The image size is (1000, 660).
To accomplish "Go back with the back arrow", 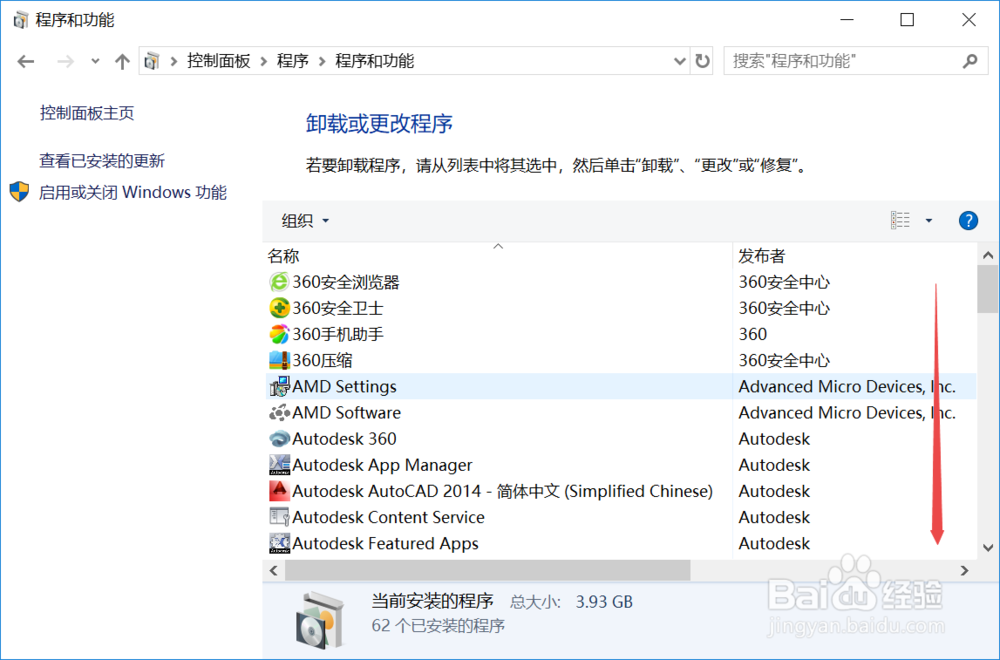I will tap(26, 62).
